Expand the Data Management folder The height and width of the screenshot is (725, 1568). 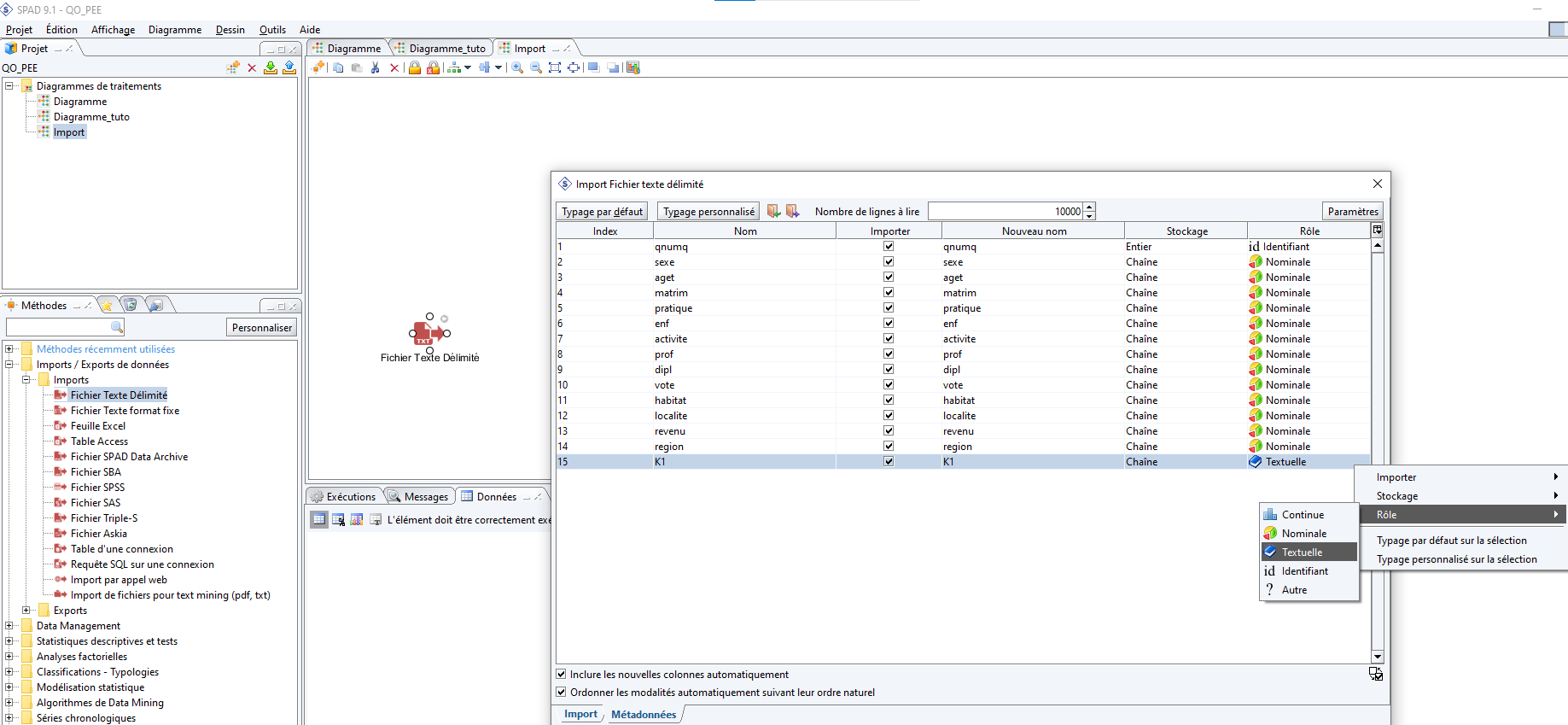(9, 625)
